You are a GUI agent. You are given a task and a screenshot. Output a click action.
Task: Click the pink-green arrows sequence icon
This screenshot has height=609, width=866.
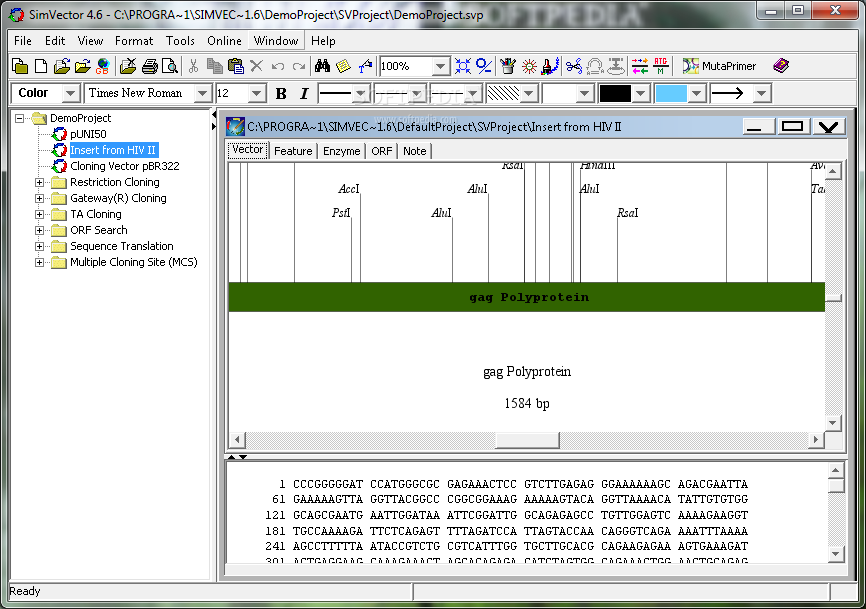(640, 66)
